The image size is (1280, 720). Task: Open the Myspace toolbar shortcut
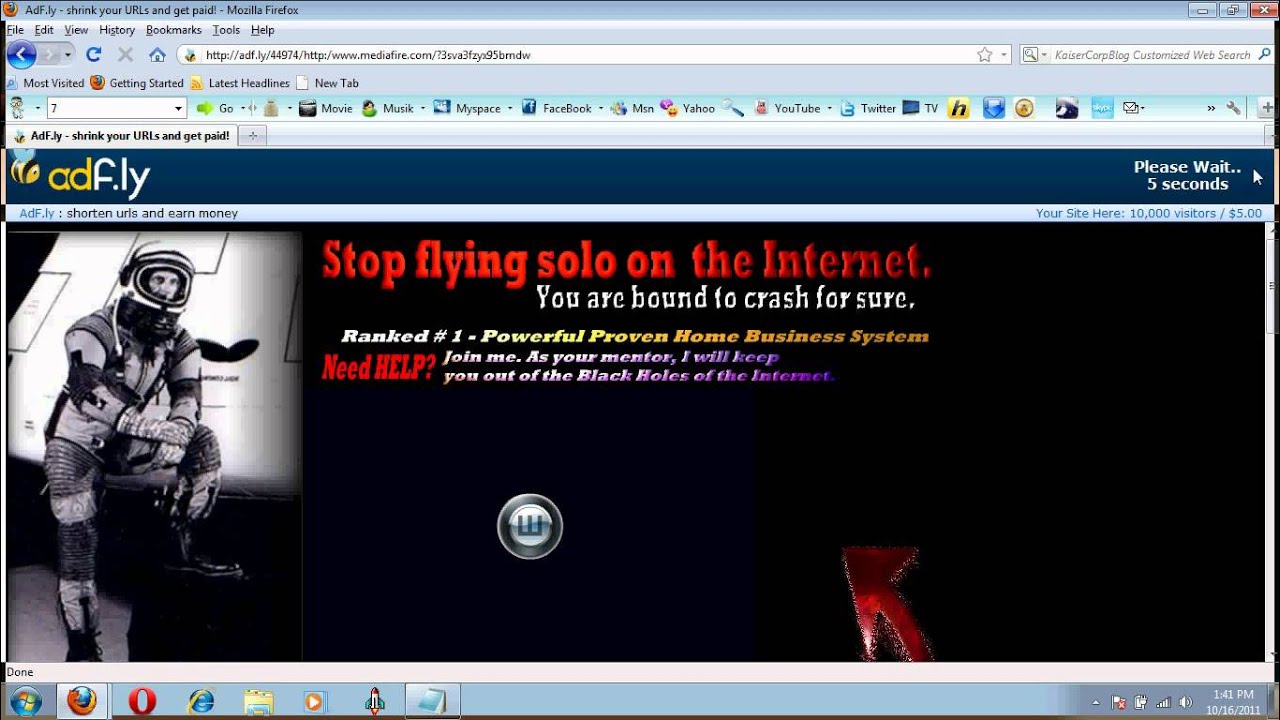tap(468, 108)
